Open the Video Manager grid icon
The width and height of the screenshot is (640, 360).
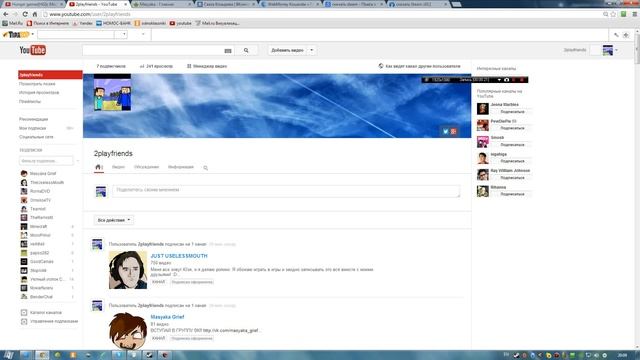[189, 66]
